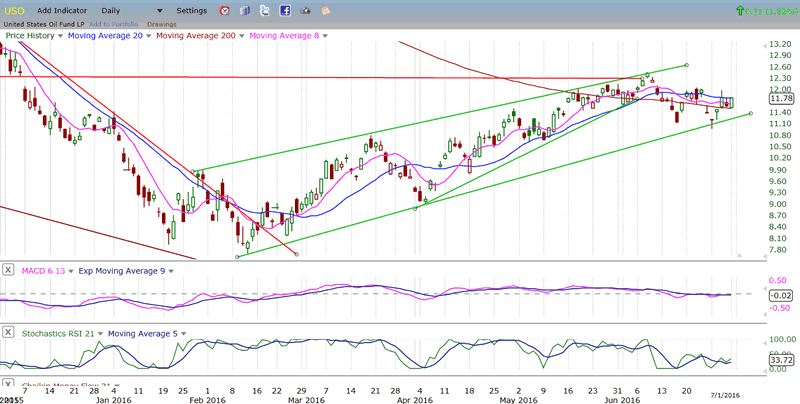Close the MACD indicator panel

click(9, 269)
